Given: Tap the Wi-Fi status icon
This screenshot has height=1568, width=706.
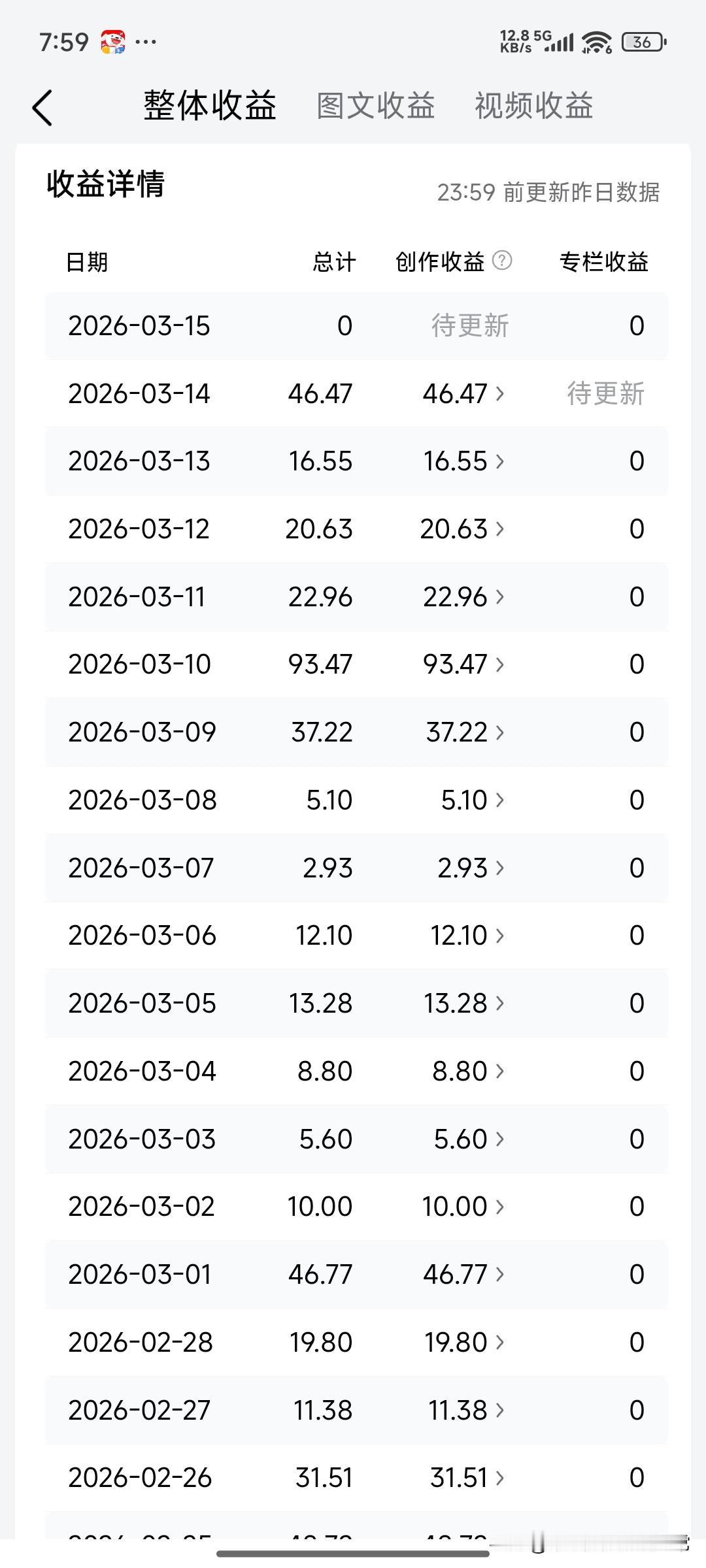Looking at the screenshot, I should point(596,42).
